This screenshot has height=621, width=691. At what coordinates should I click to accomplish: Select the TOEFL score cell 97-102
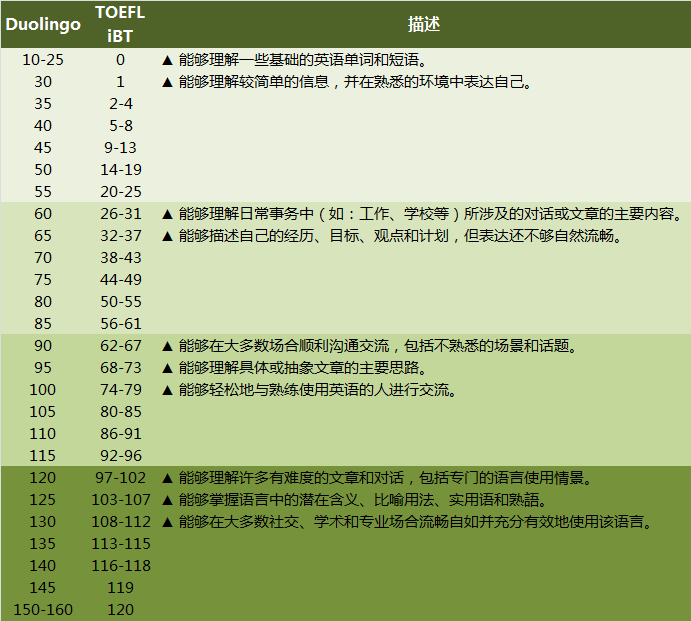coord(120,478)
